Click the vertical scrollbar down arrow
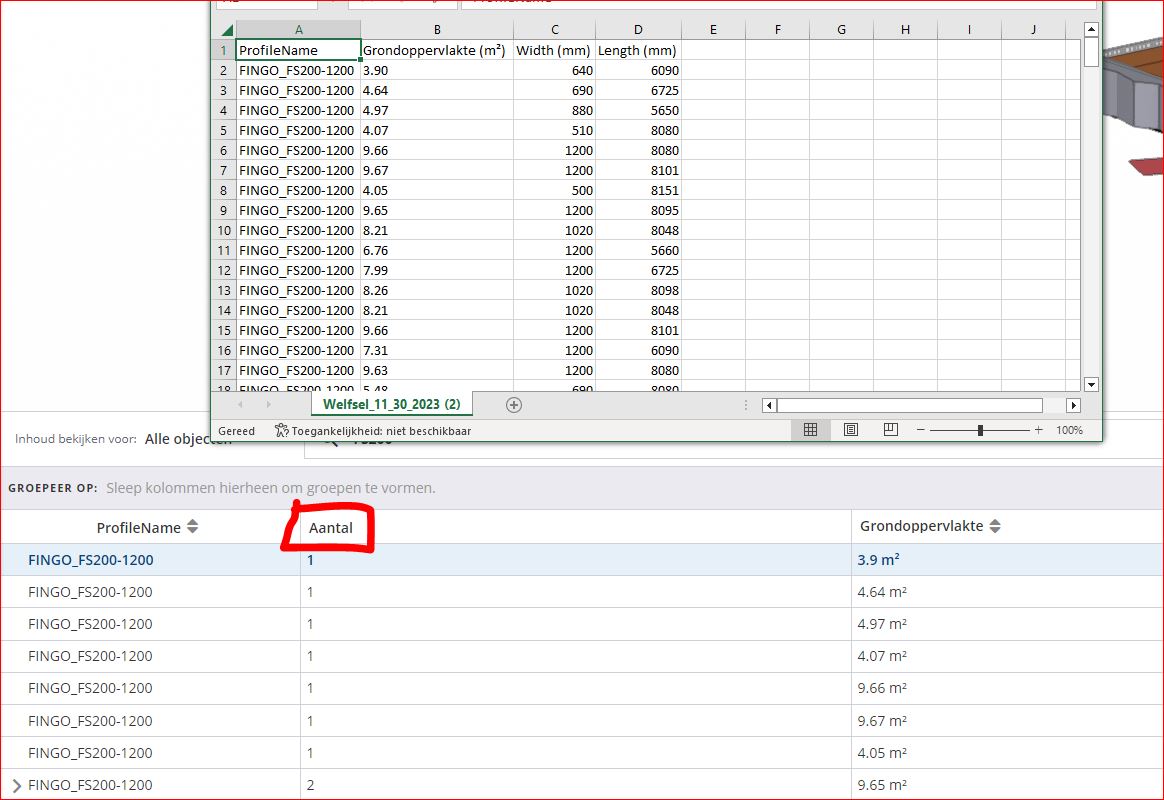The width and height of the screenshot is (1164, 800). (1091, 384)
